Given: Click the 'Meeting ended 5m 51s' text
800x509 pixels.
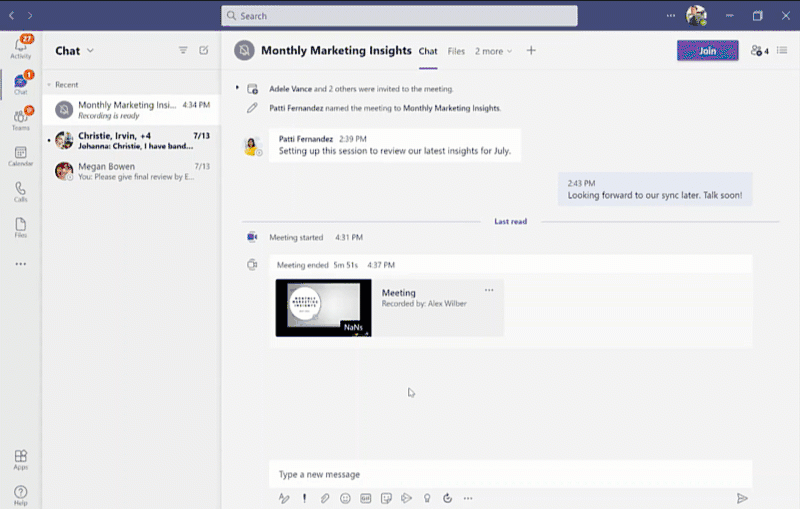Looking at the screenshot, I should [317, 265].
